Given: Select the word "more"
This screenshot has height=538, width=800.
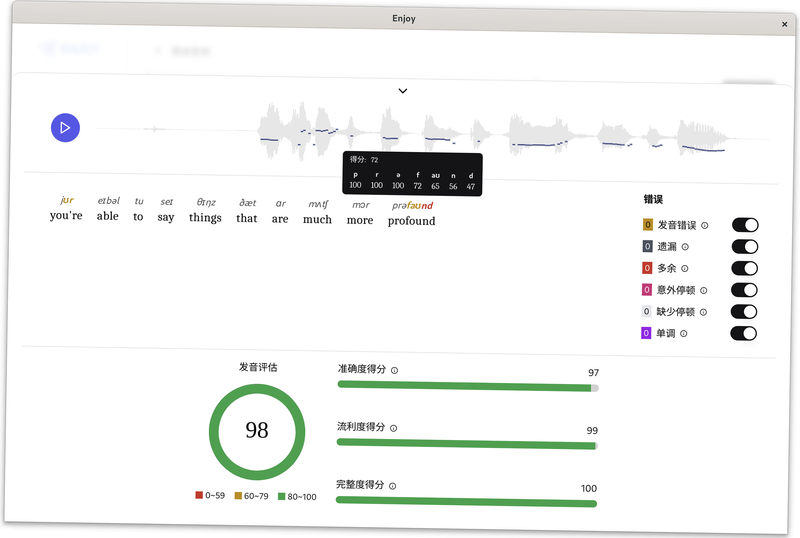Looking at the screenshot, I should (360, 221).
